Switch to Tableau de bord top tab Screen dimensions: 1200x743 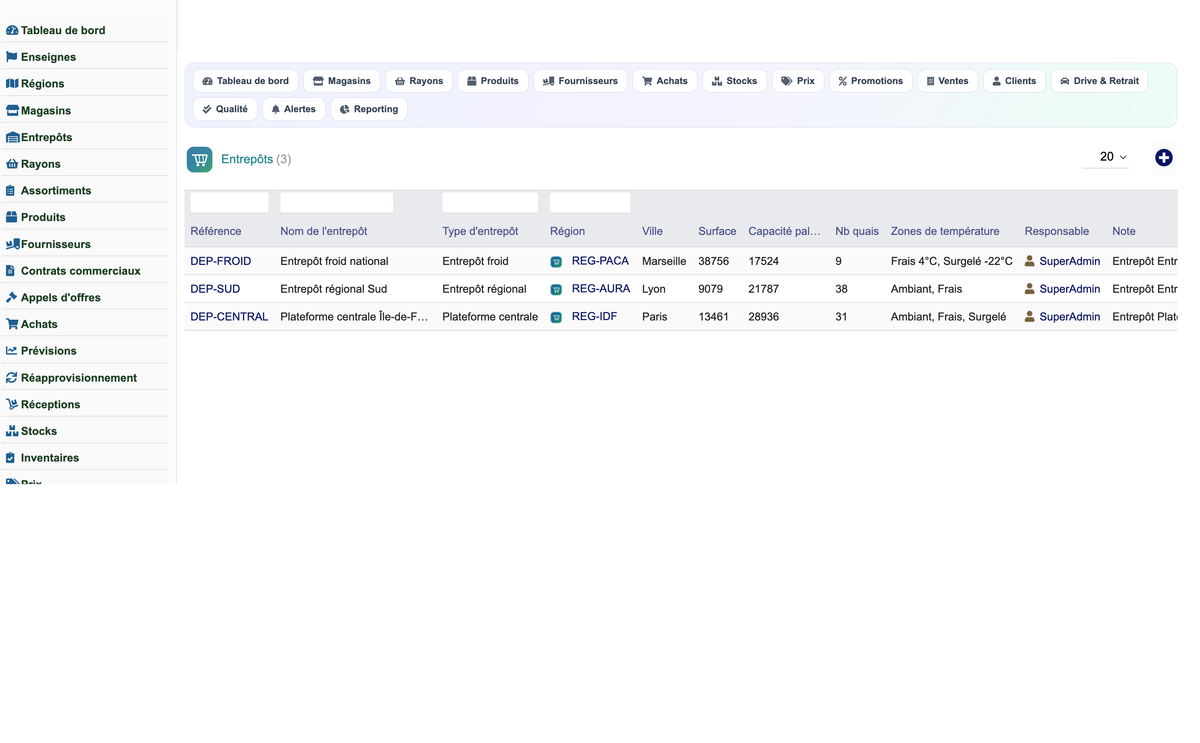(x=246, y=81)
